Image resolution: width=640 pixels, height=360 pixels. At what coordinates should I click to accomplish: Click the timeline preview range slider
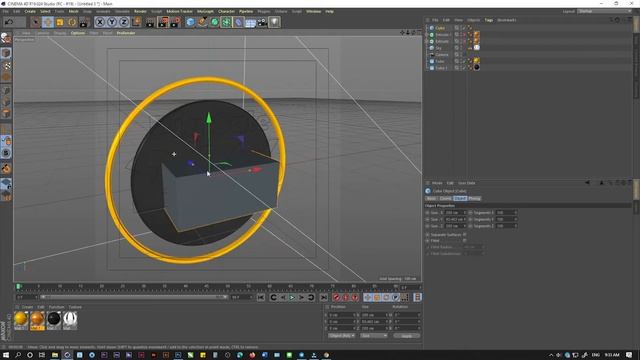134,297
